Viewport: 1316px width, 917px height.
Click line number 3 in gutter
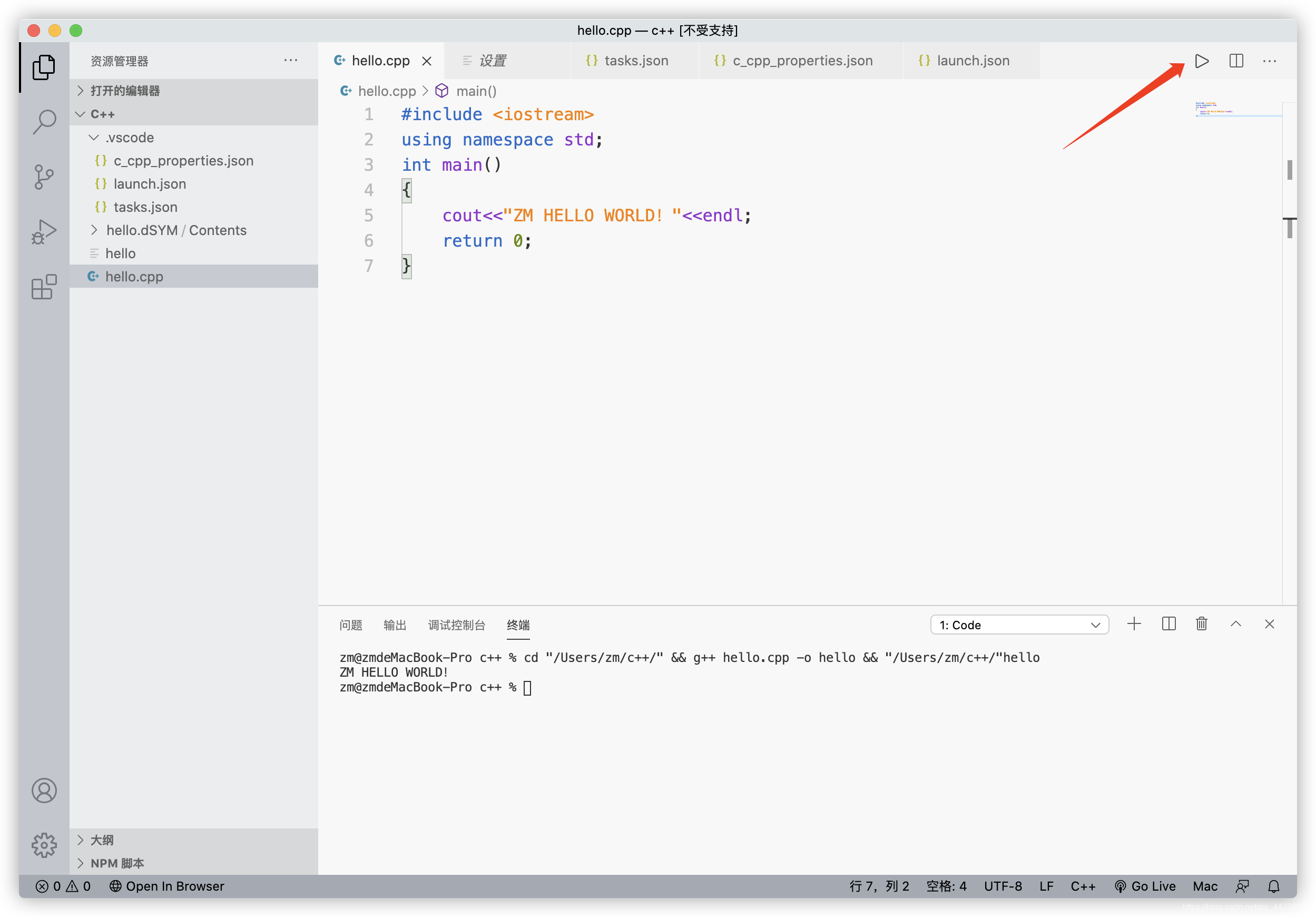coord(369,164)
